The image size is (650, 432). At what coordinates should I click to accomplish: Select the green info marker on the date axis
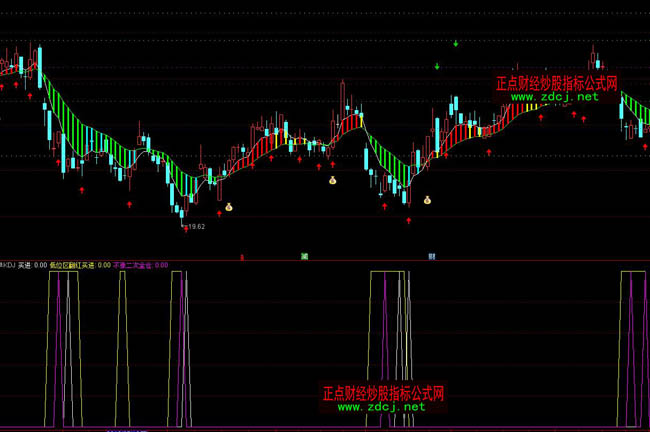pyautogui.click(x=304, y=256)
